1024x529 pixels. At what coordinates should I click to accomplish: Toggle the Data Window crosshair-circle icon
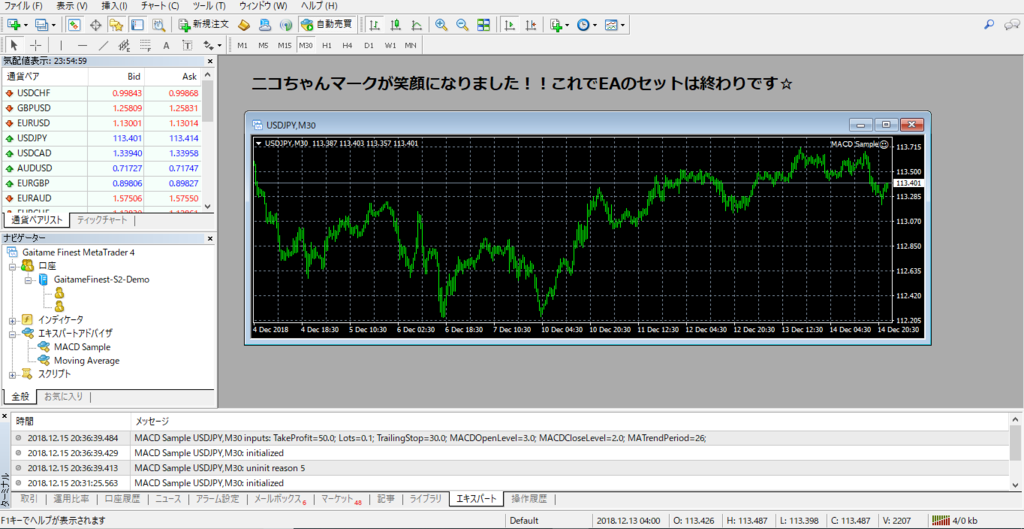[x=95, y=25]
